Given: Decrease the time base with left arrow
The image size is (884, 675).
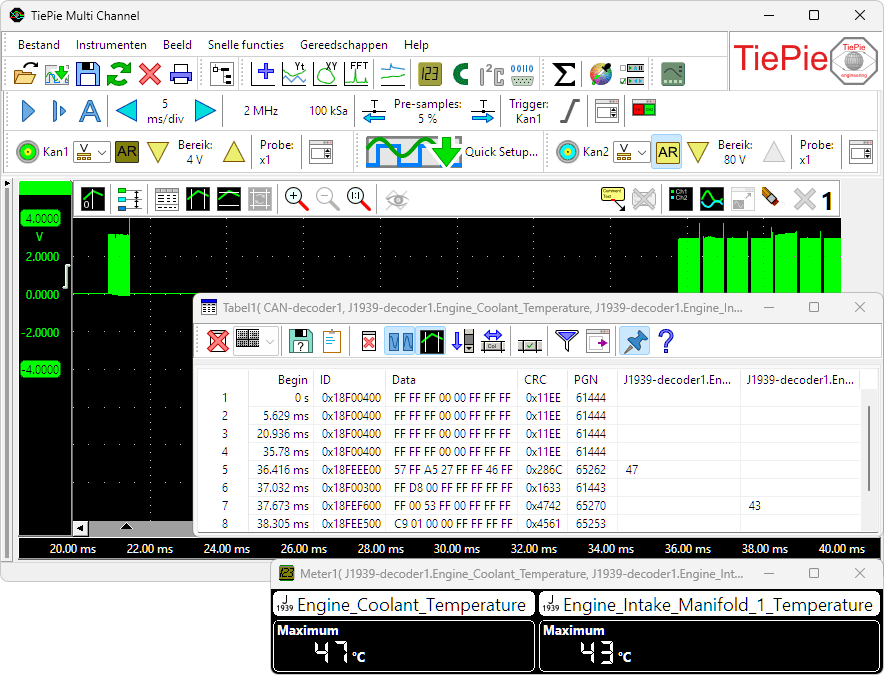Looking at the screenshot, I should point(126,111).
